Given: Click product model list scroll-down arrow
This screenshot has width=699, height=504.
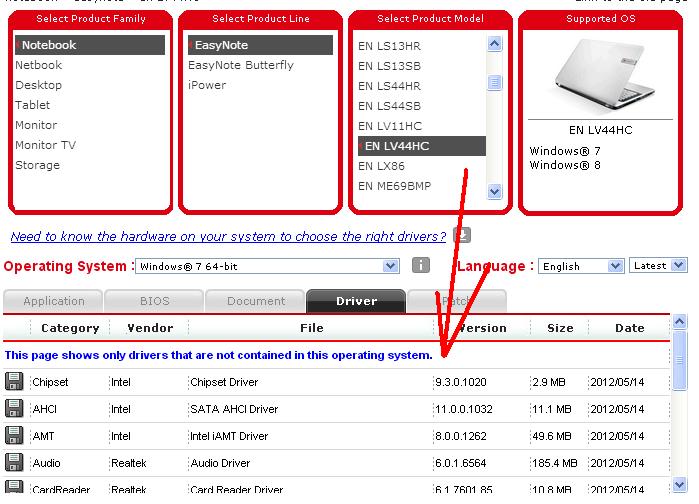Looking at the screenshot, I should coord(494,192).
